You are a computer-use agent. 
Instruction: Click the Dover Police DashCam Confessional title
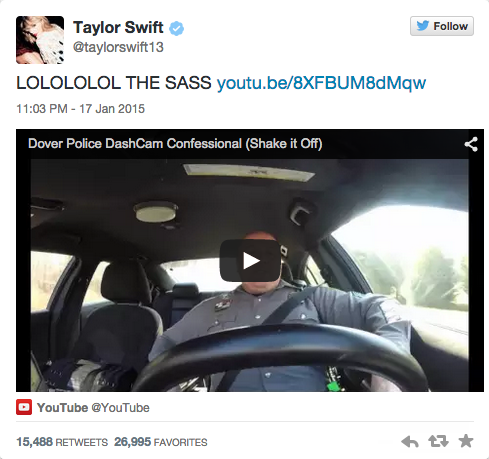tap(175, 144)
